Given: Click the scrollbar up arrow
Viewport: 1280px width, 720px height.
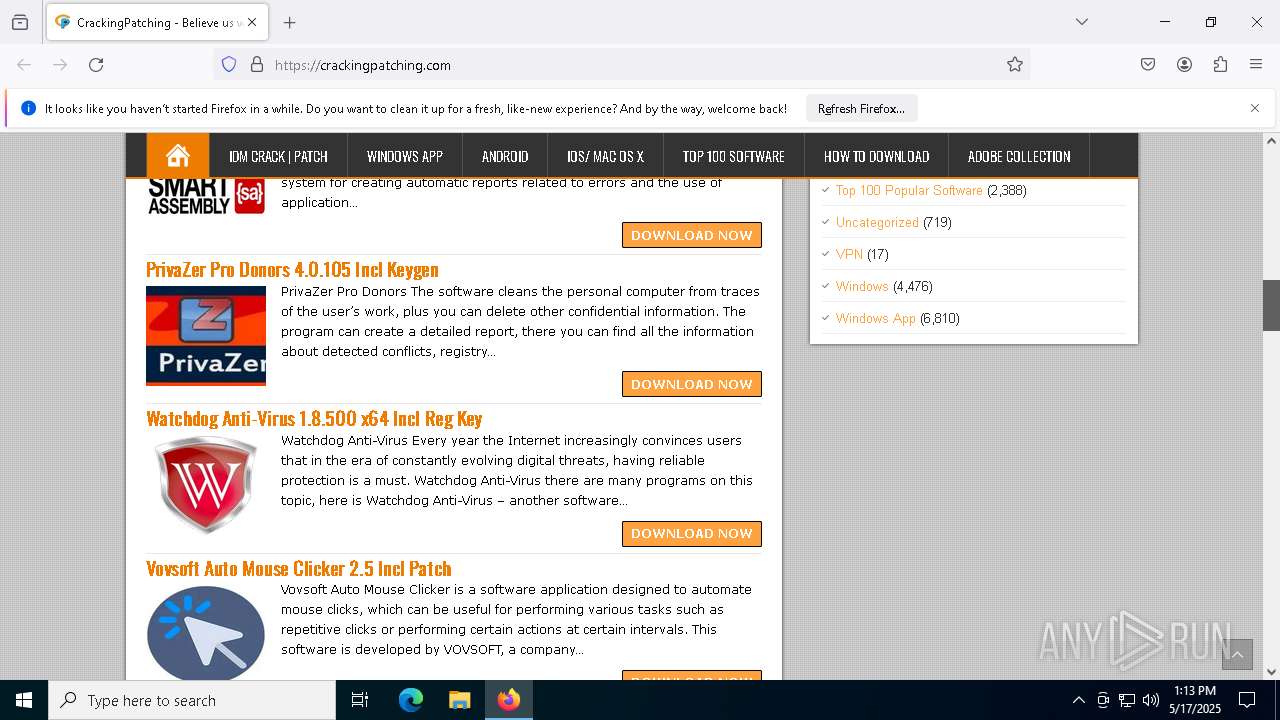Looking at the screenshot, I should [x=1271, y=141].
